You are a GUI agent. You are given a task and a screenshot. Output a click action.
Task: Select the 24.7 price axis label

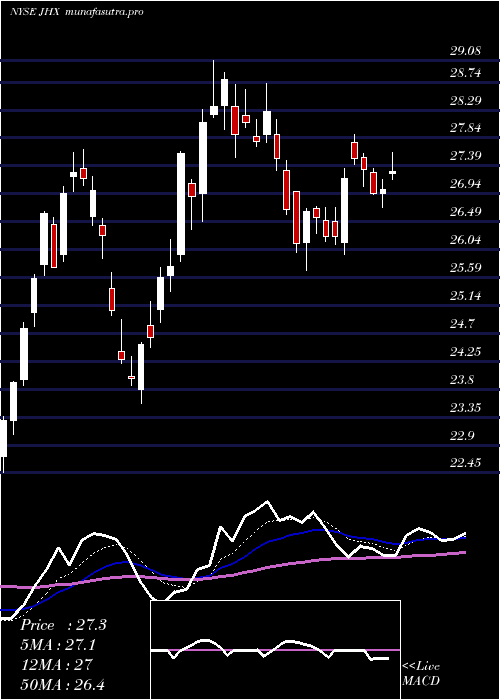pos(462,324)
